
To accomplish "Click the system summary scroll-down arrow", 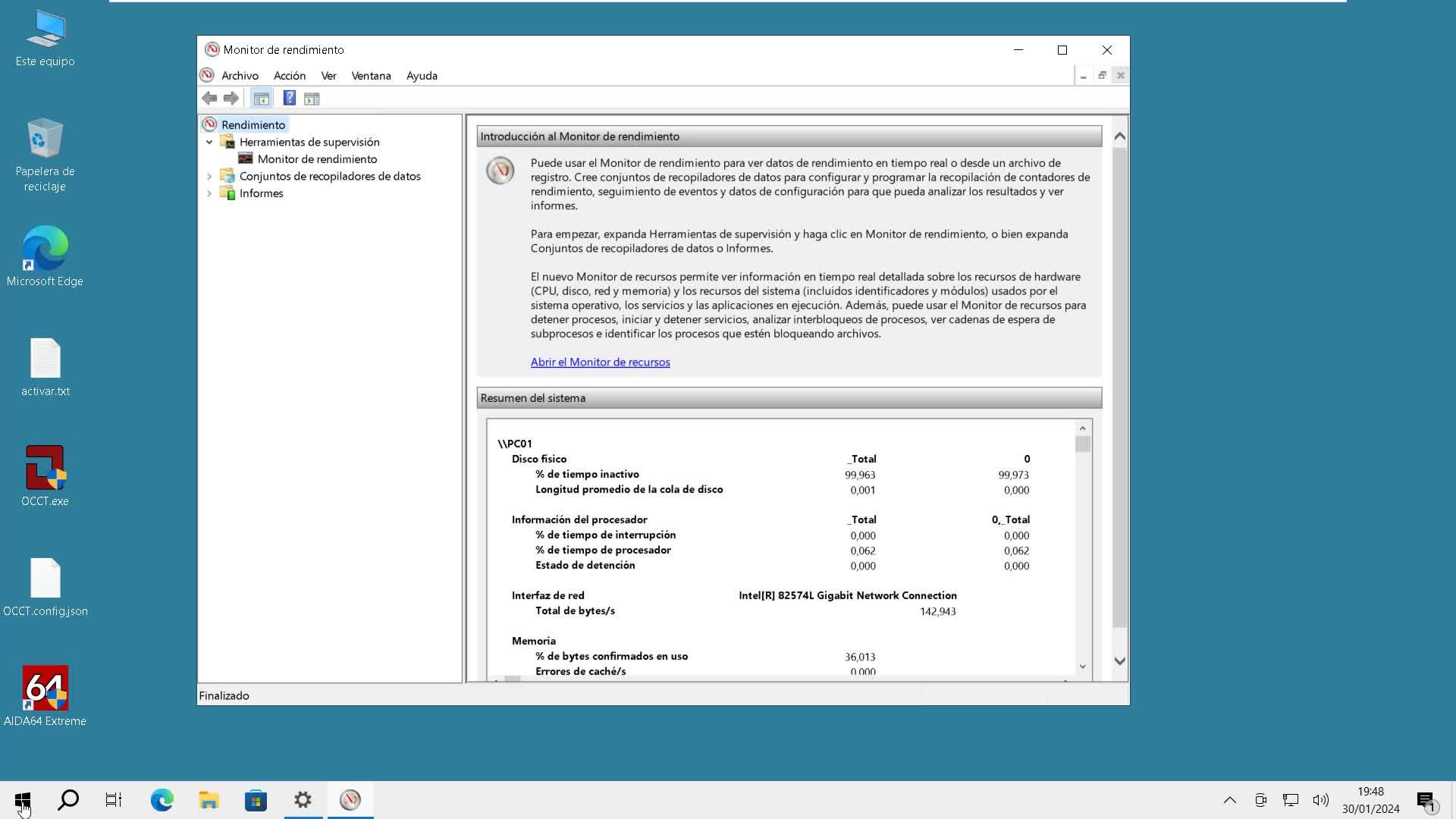I will point(1082,667).
